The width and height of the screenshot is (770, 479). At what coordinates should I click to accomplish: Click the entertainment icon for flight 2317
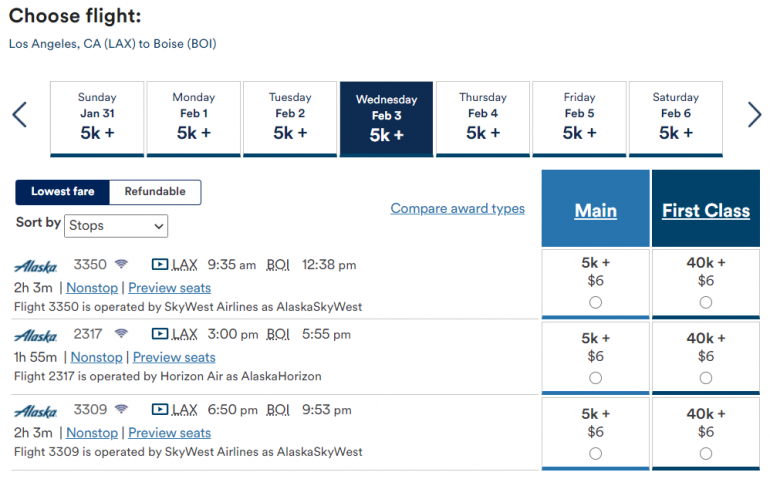159,334
